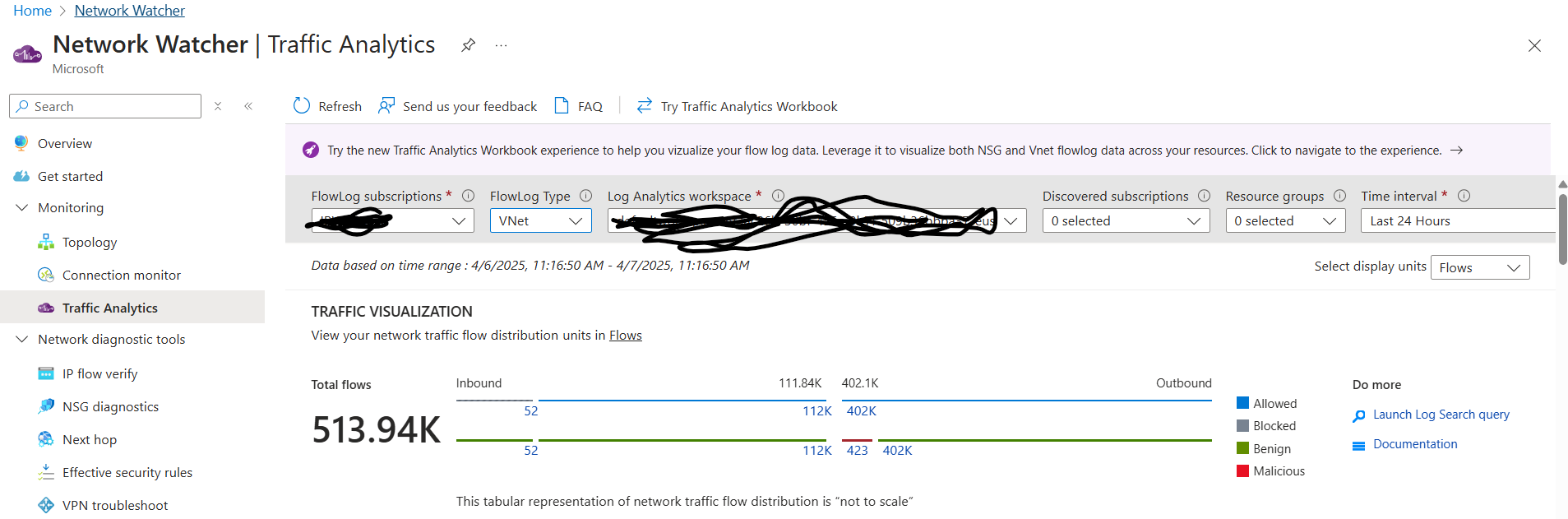Image resolution: width=1568 pixels, height=519 pixels.
Task: Click the rocket icon in the banner
Action: pos(311,150)
